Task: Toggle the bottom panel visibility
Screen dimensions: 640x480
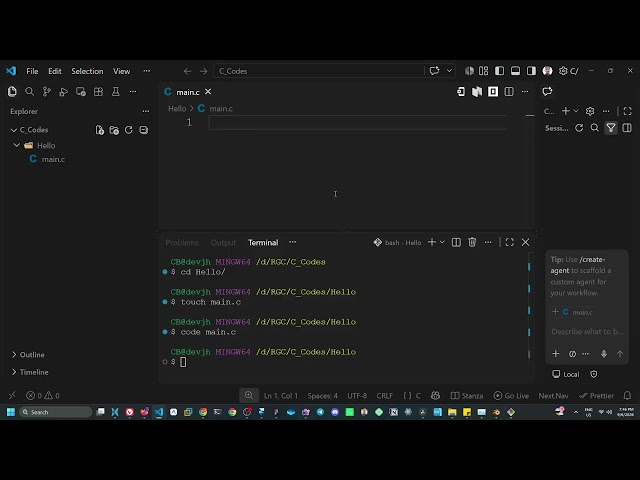Action: pyautogui.click(x=516, y=71)
